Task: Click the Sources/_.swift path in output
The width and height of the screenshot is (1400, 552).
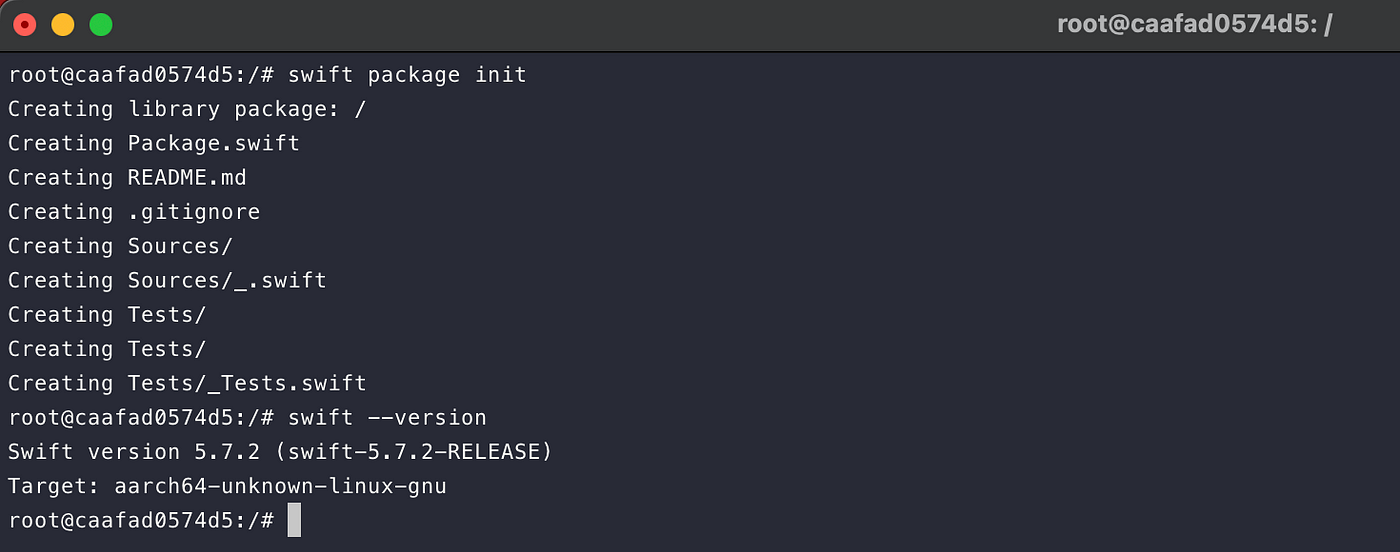Action: (227, 280)
